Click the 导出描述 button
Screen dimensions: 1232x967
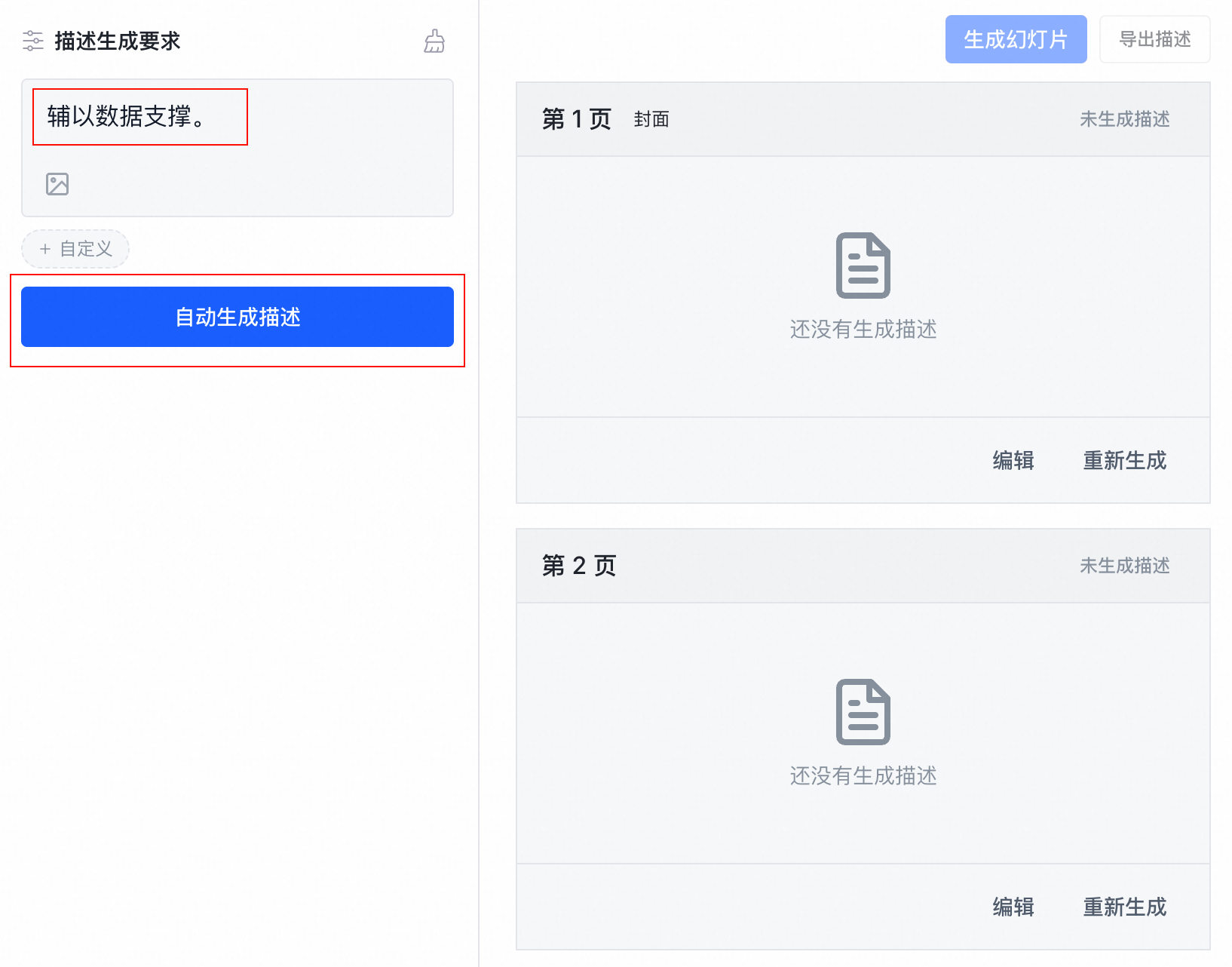1155,39
